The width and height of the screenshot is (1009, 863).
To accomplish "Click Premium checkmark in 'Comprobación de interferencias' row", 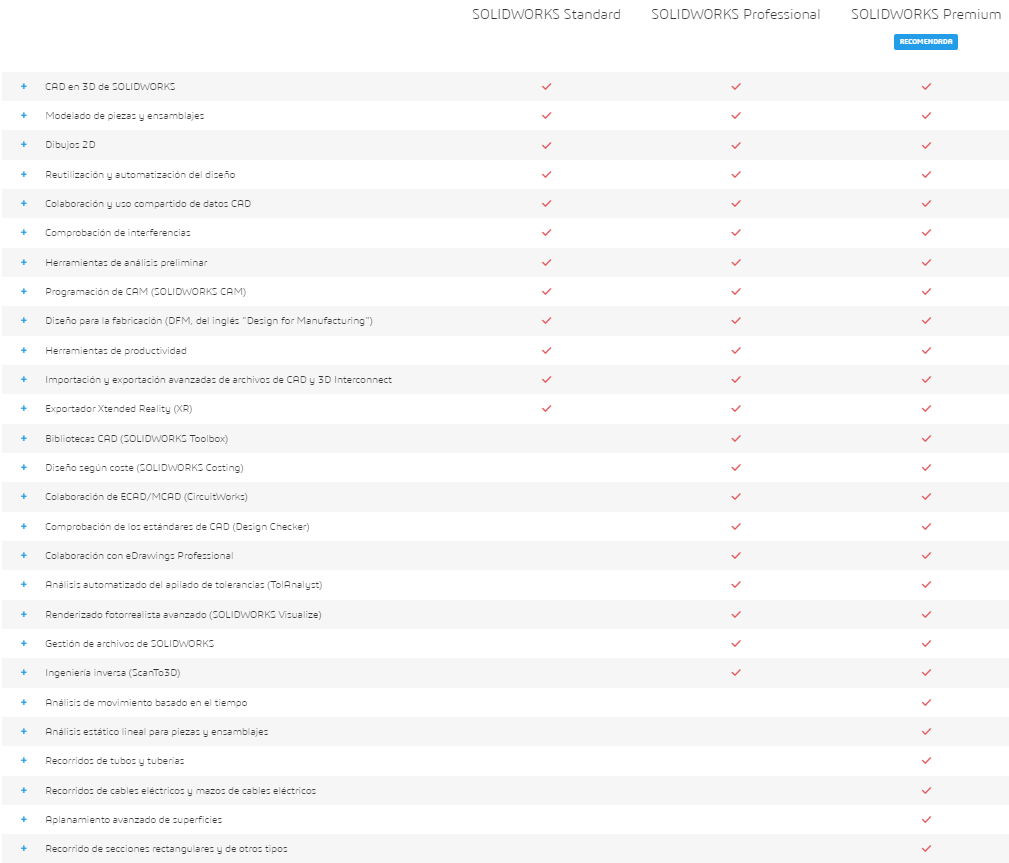I will point(926,232).
